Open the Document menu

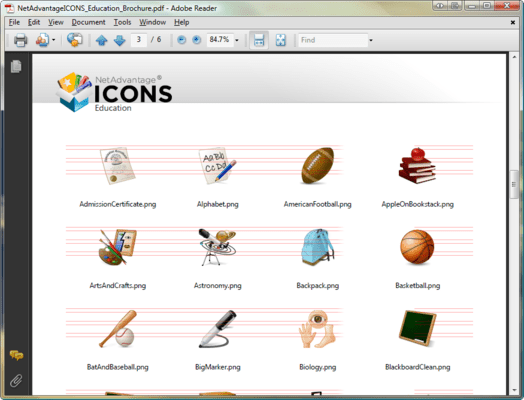tap(88, 22)
